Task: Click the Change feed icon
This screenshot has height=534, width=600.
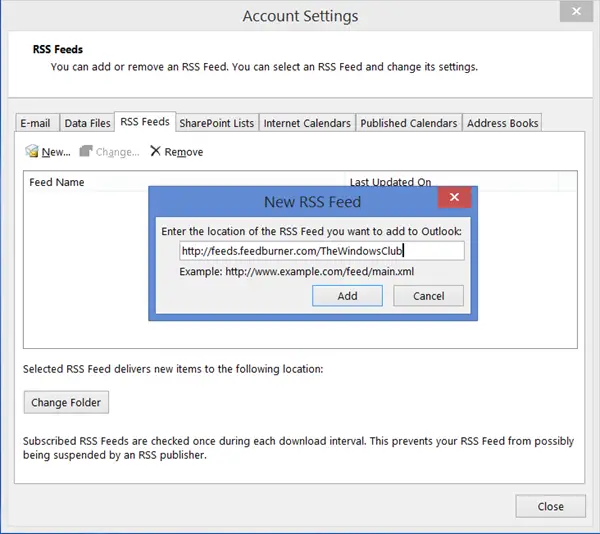Action: click(x=86, y=152)
